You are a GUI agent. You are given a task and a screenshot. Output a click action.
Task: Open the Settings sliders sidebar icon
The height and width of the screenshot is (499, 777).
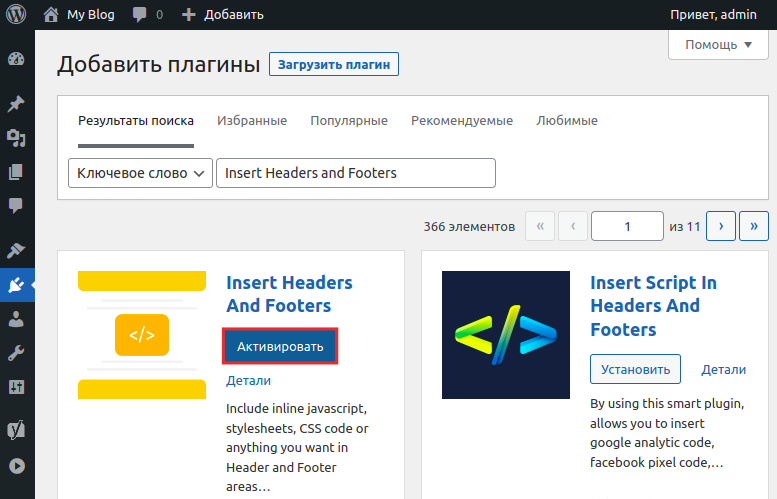[x=16, y=387]
